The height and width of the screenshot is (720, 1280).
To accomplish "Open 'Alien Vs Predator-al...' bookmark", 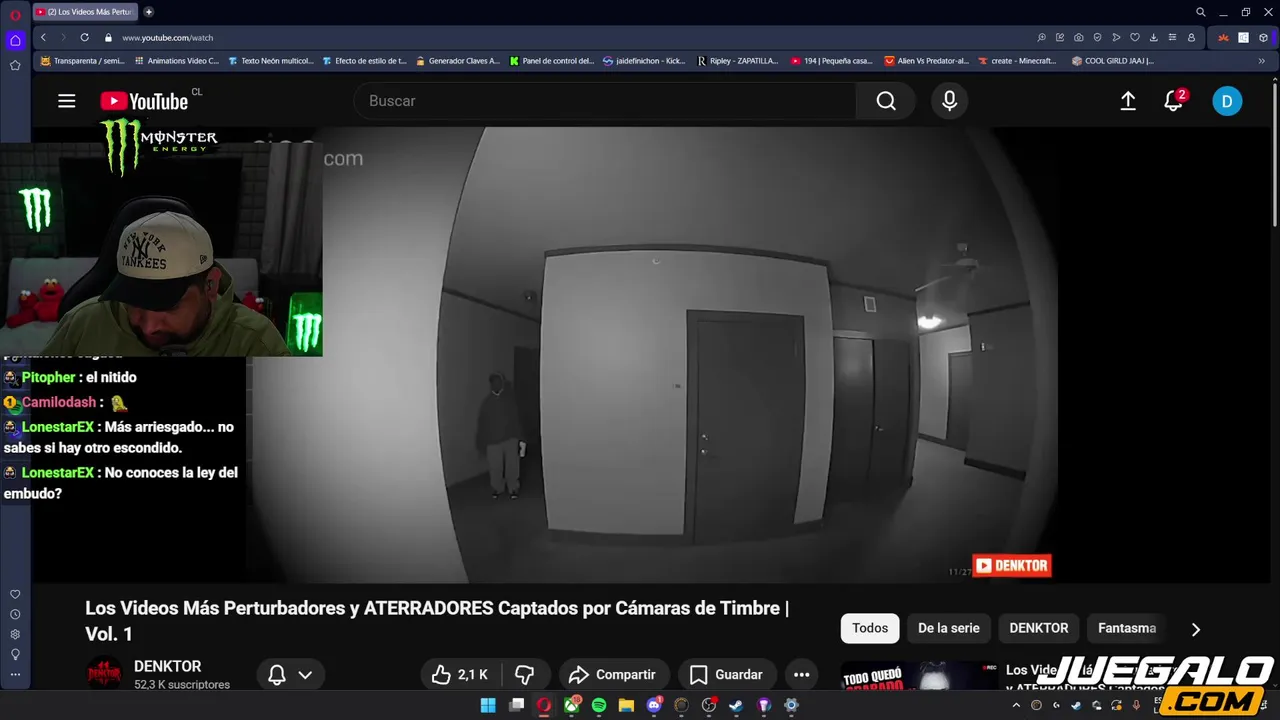I will (926, 61).
